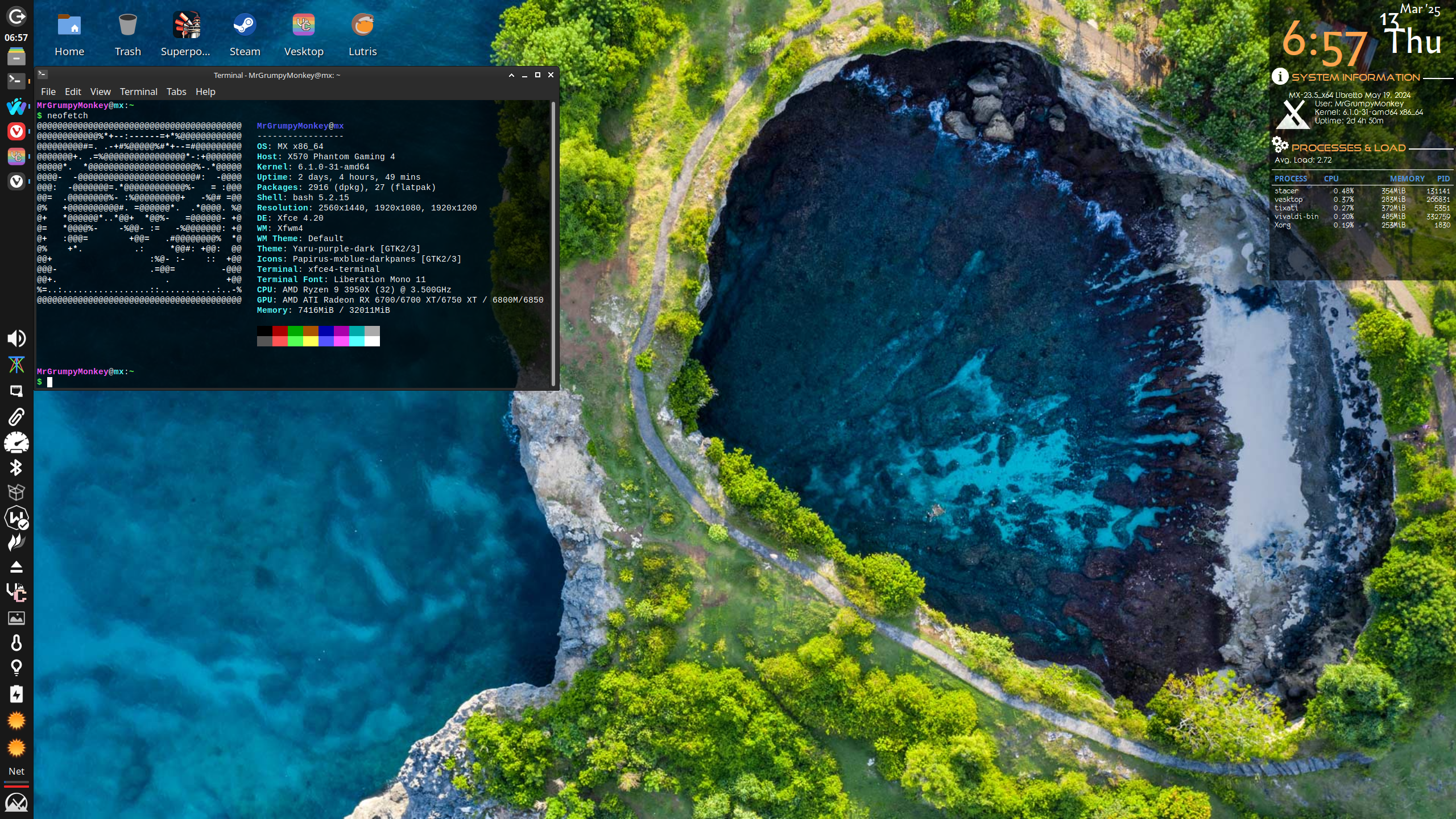
Task: Open the volume speaker icon in panel
Action: click(x=16, y=338)
